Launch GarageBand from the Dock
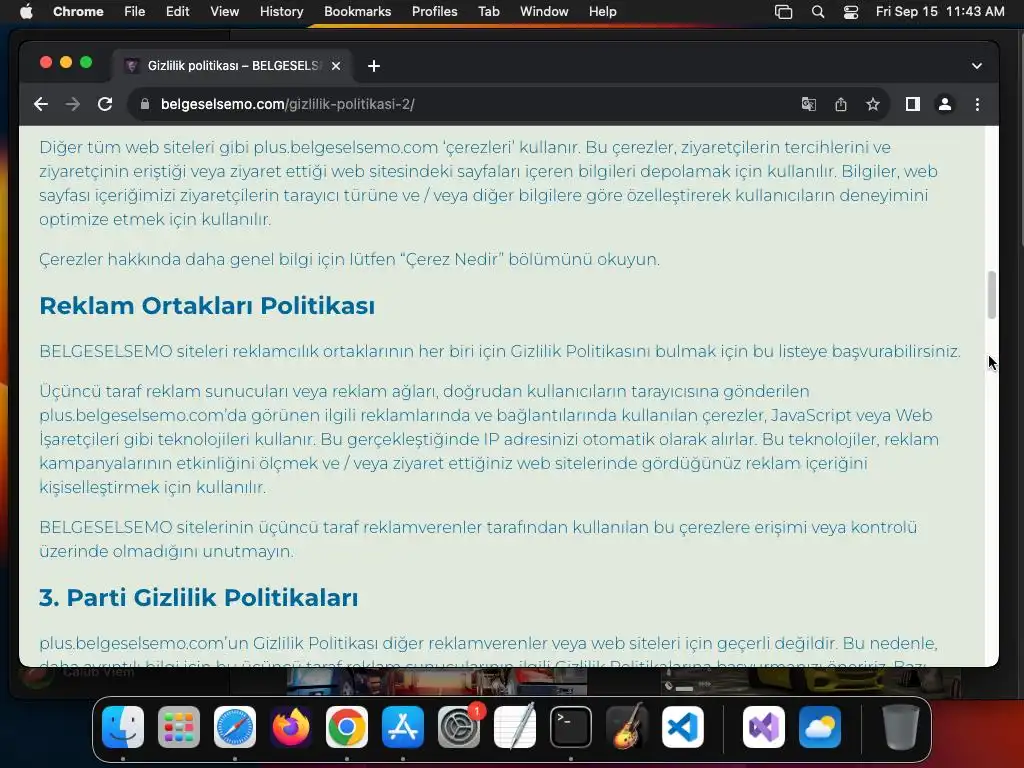This screenshot has width=1024, height=768. pyautogui.click(x=627, y=727)
